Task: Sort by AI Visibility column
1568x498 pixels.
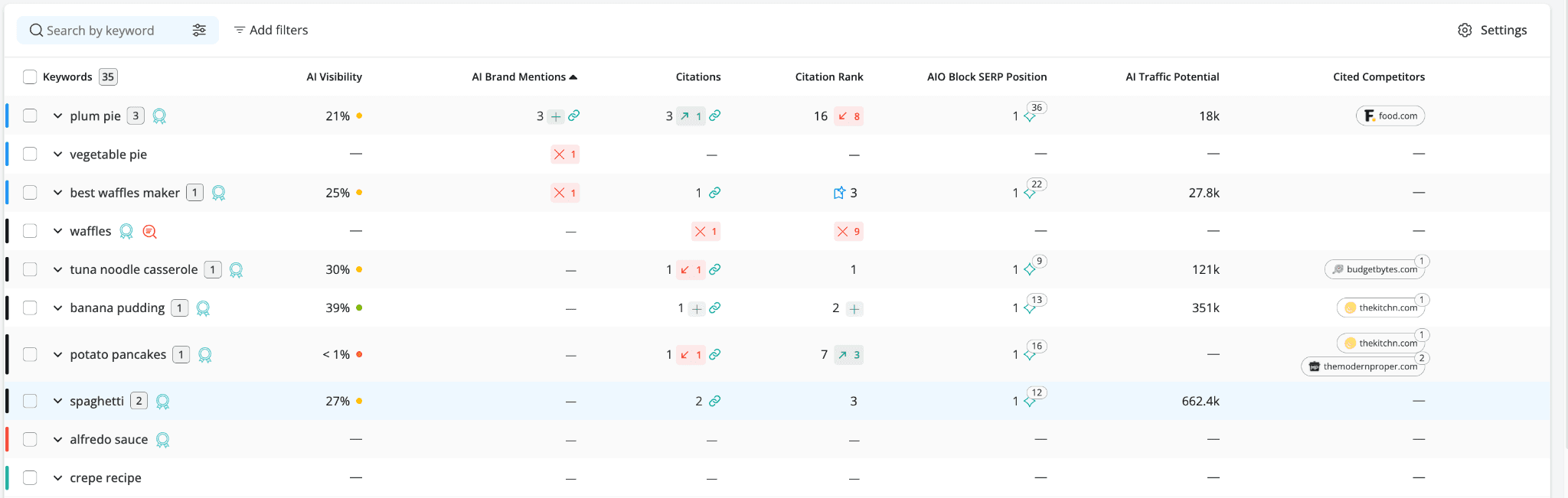Action: (334, 76)
